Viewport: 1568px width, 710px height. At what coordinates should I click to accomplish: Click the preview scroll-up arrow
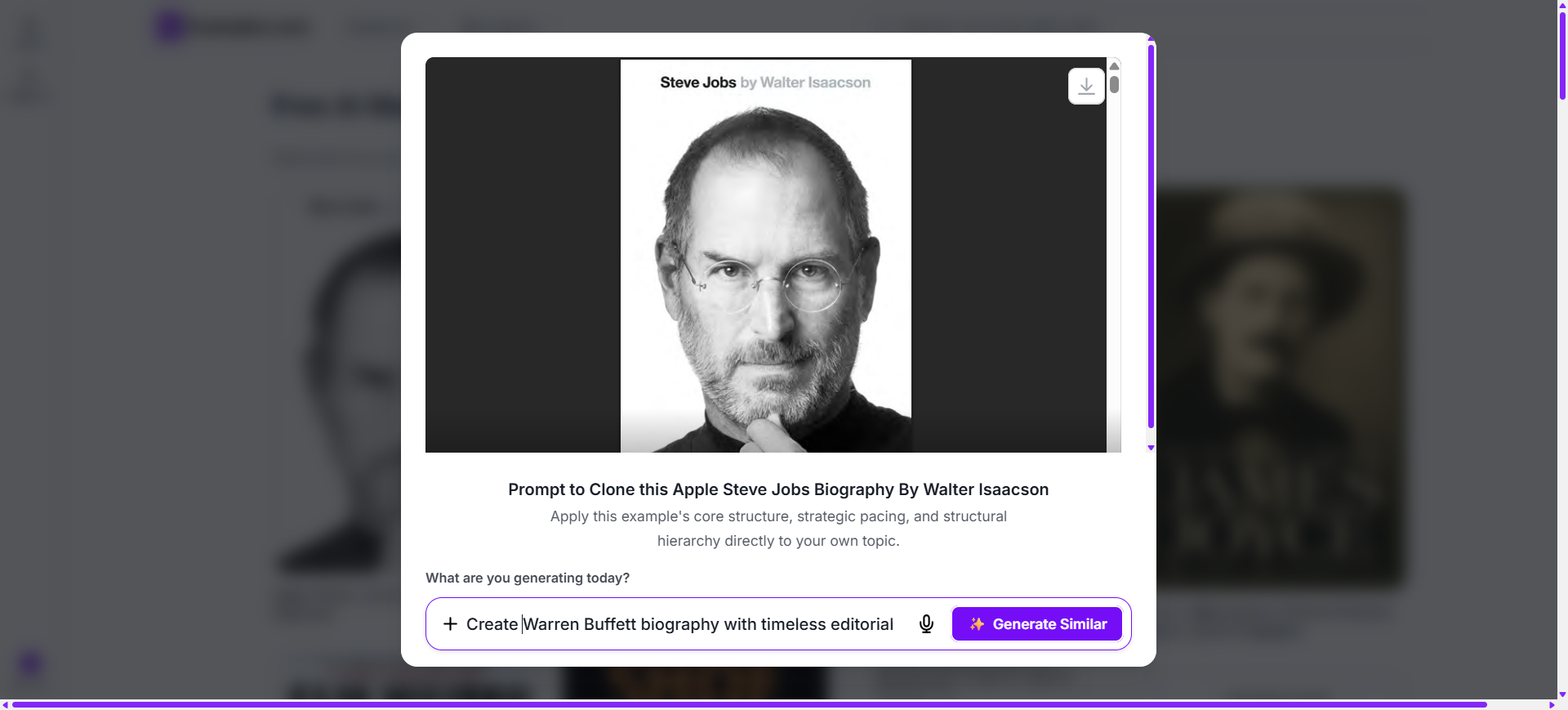click(x=1114, y=65)
